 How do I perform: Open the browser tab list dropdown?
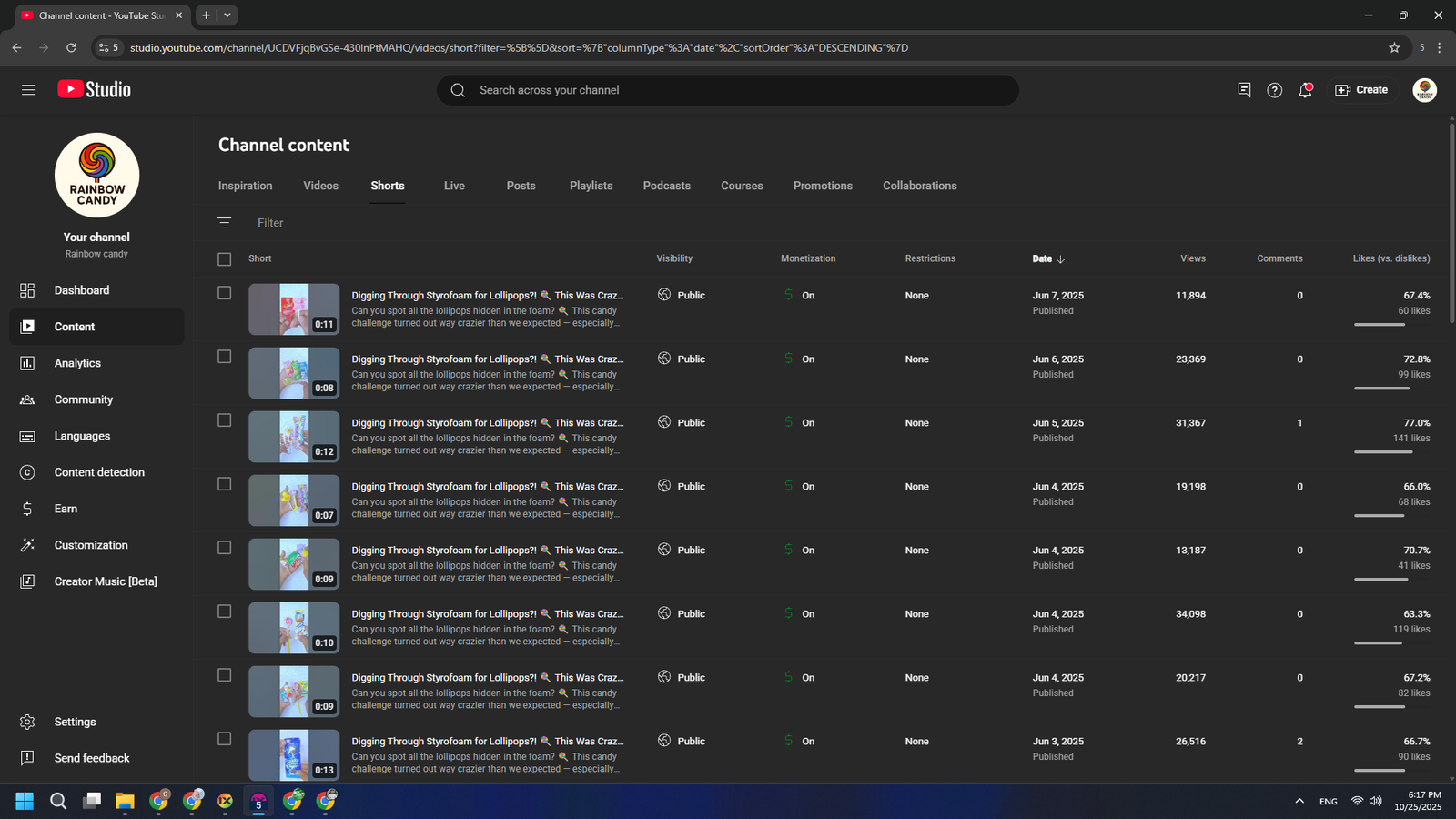(227, 15)
